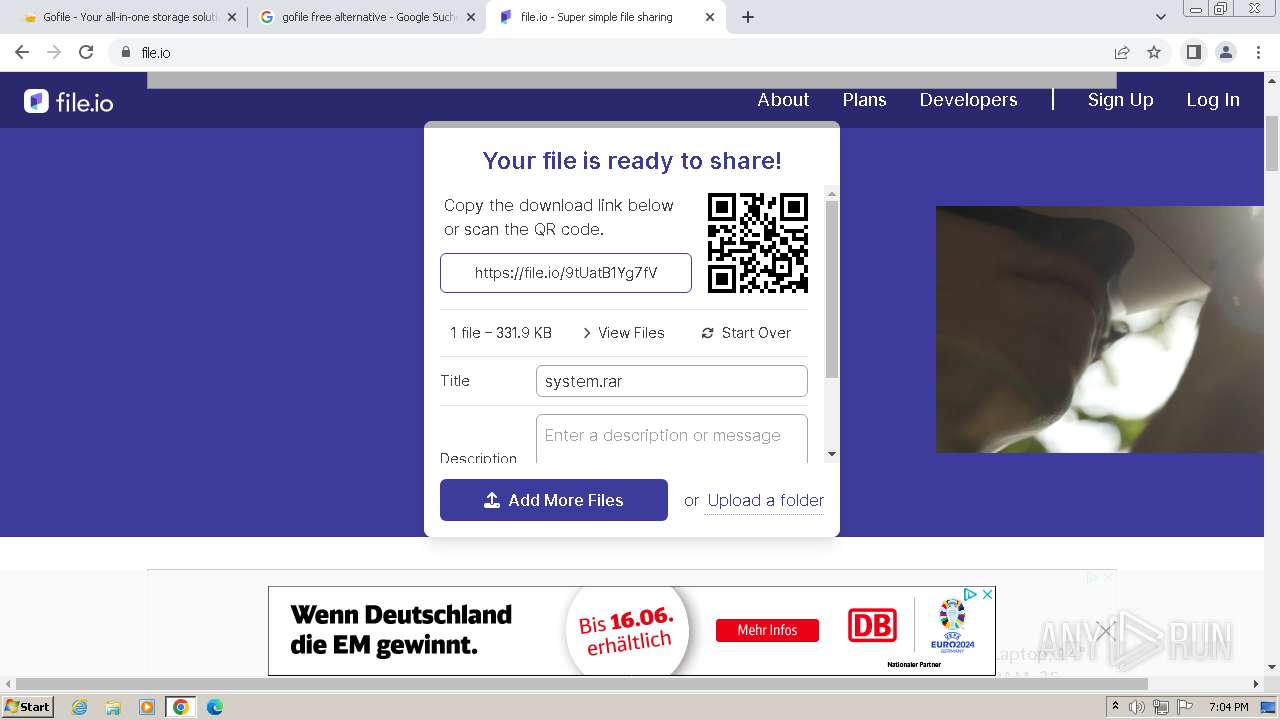1280x720 pixels.
Task: Click the network tray icon
Action: [x=1161, y=707]
